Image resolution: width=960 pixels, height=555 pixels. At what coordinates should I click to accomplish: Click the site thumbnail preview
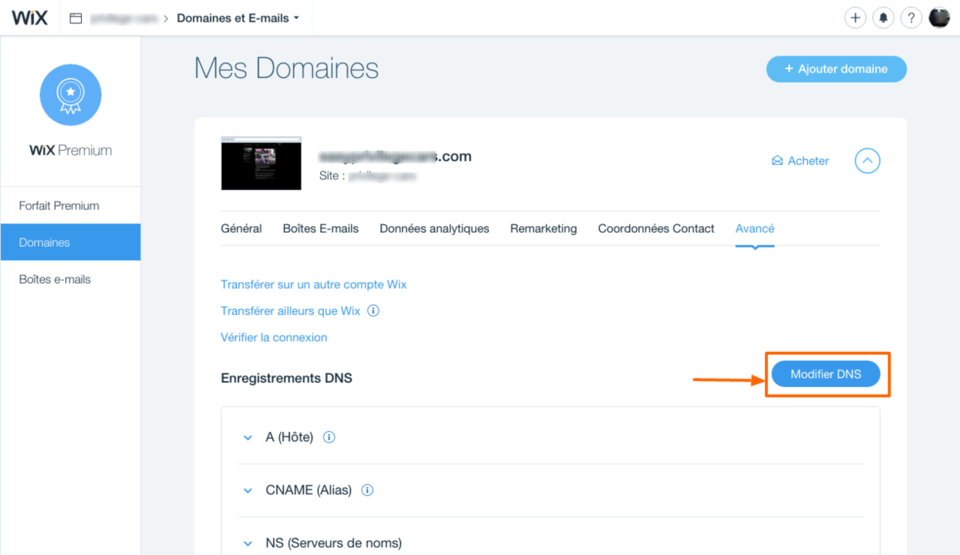[x=261, y=163]
